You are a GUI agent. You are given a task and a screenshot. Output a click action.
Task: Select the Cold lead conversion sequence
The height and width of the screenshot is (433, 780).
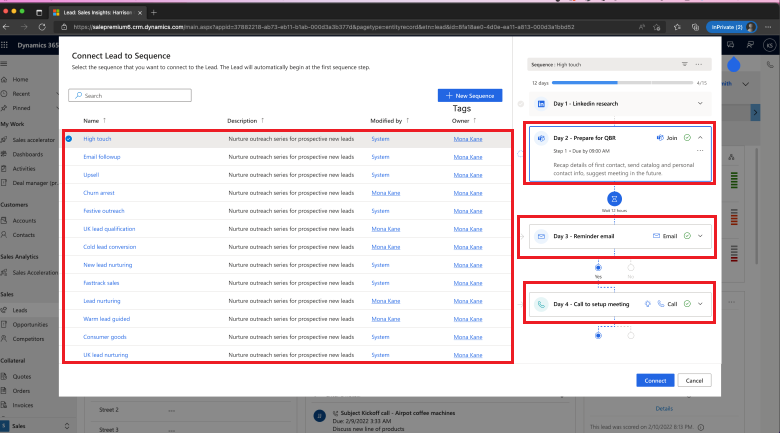point(109,247)
